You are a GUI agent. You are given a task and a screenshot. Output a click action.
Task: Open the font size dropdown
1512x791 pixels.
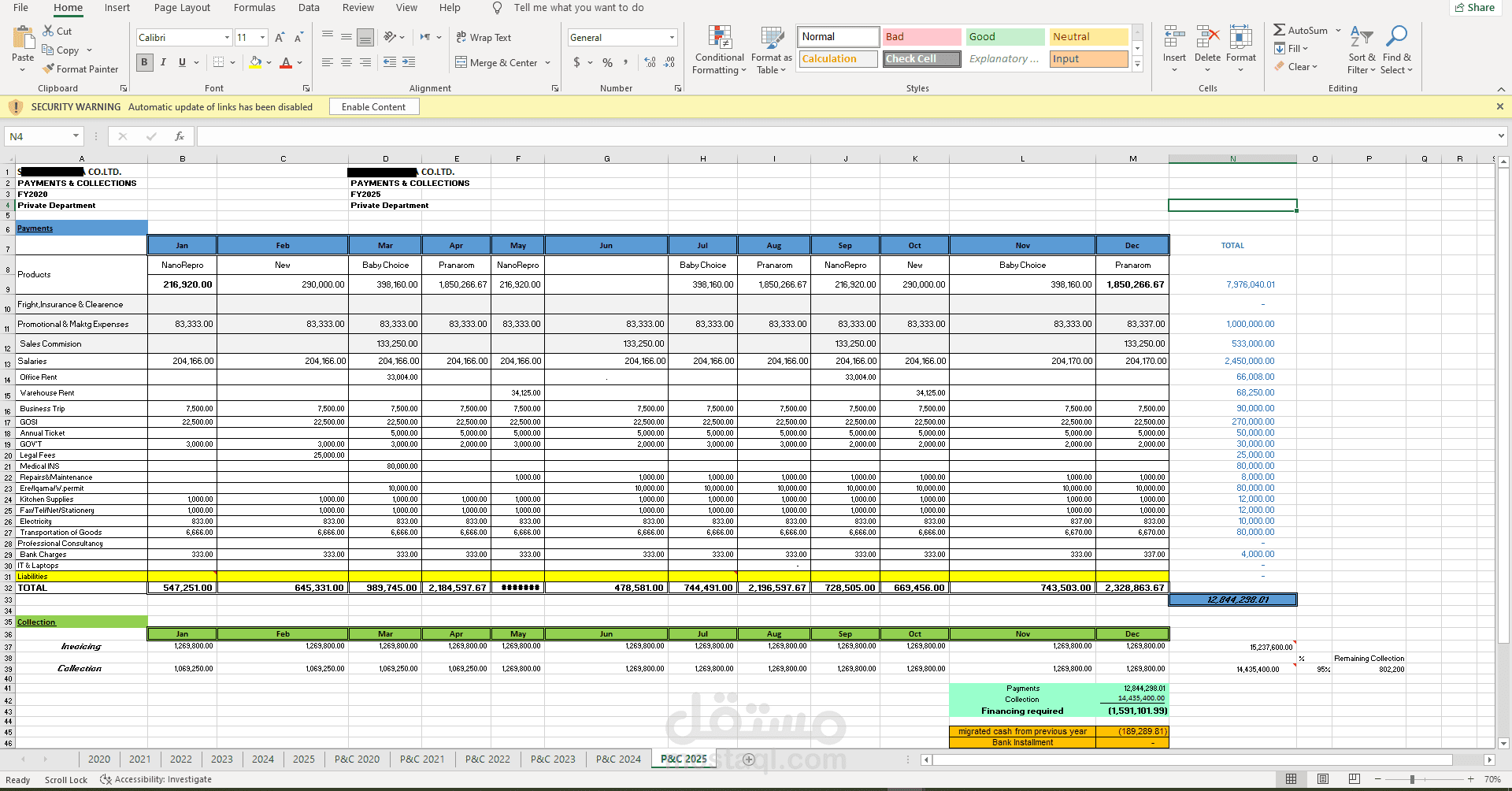click(x=262, y=37)
